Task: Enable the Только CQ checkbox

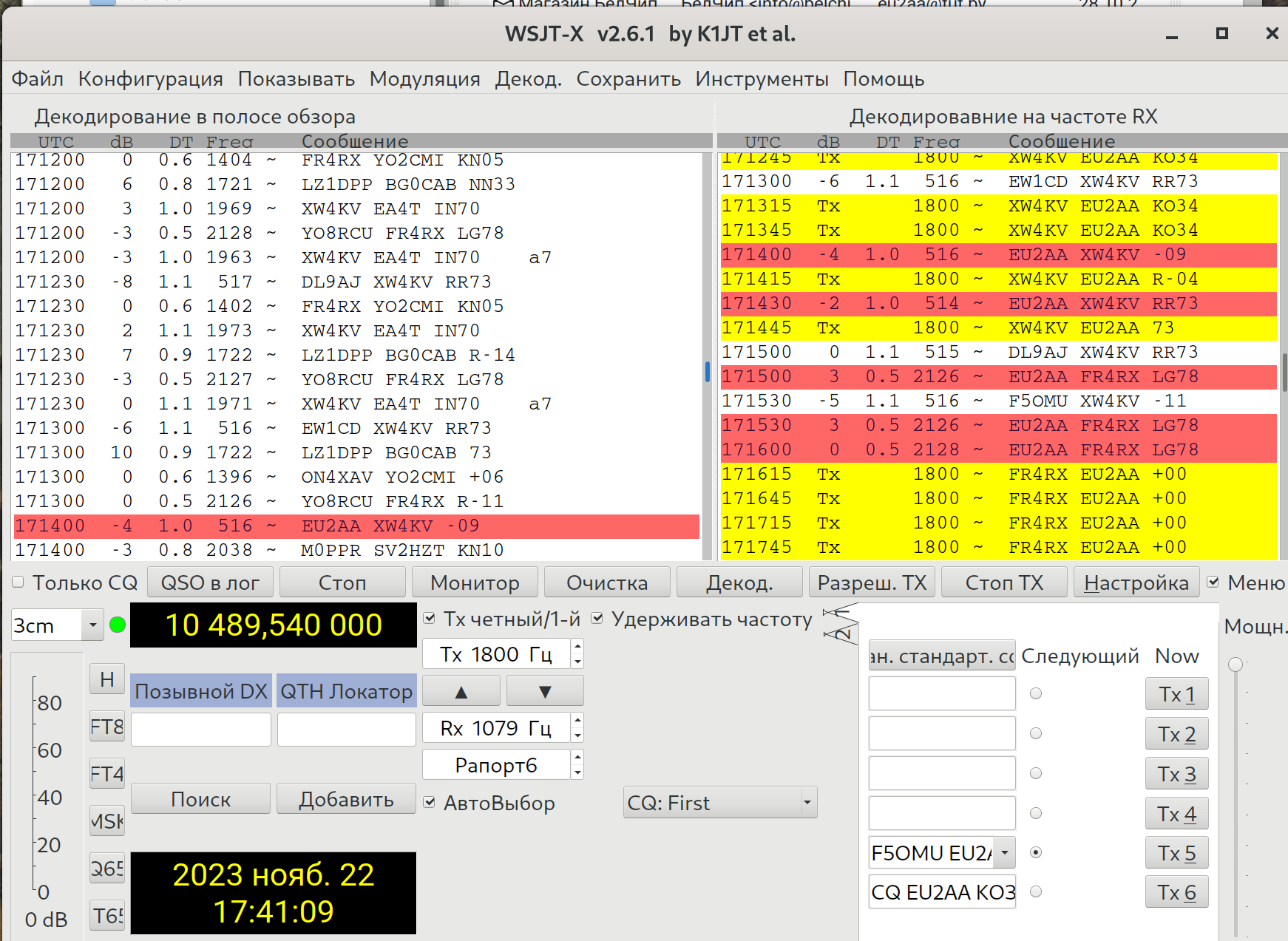Action: tap(18, 582)
